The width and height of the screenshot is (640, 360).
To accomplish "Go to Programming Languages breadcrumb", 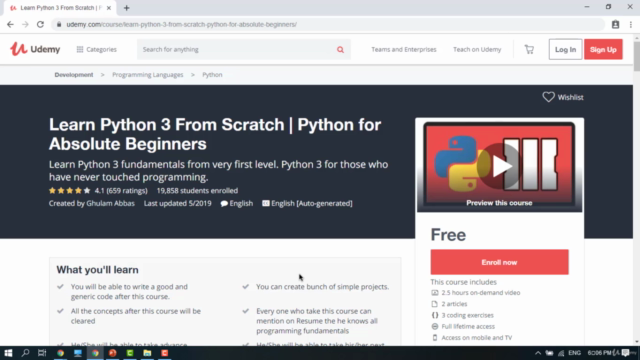I will (x=147, y=75).
